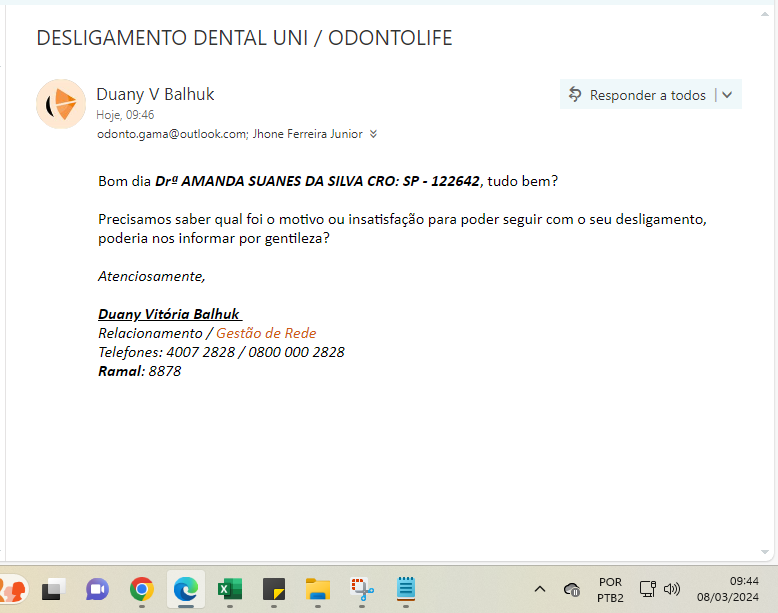The image size is (778, 613).
Task: Open the Teams chat camera icon
Action: tap(97, 589)
